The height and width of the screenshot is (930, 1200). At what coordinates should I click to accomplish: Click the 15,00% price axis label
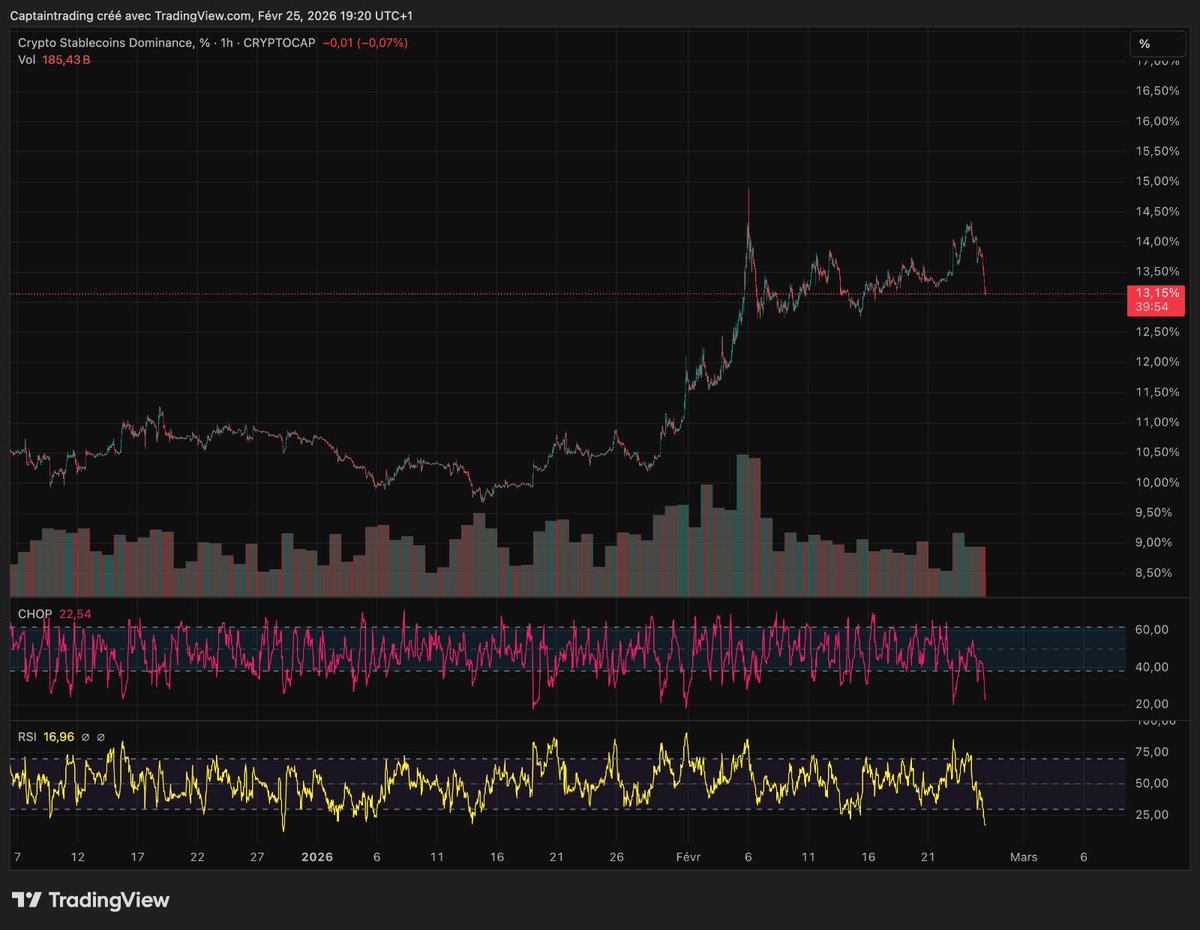click(x=1157, y=181)
